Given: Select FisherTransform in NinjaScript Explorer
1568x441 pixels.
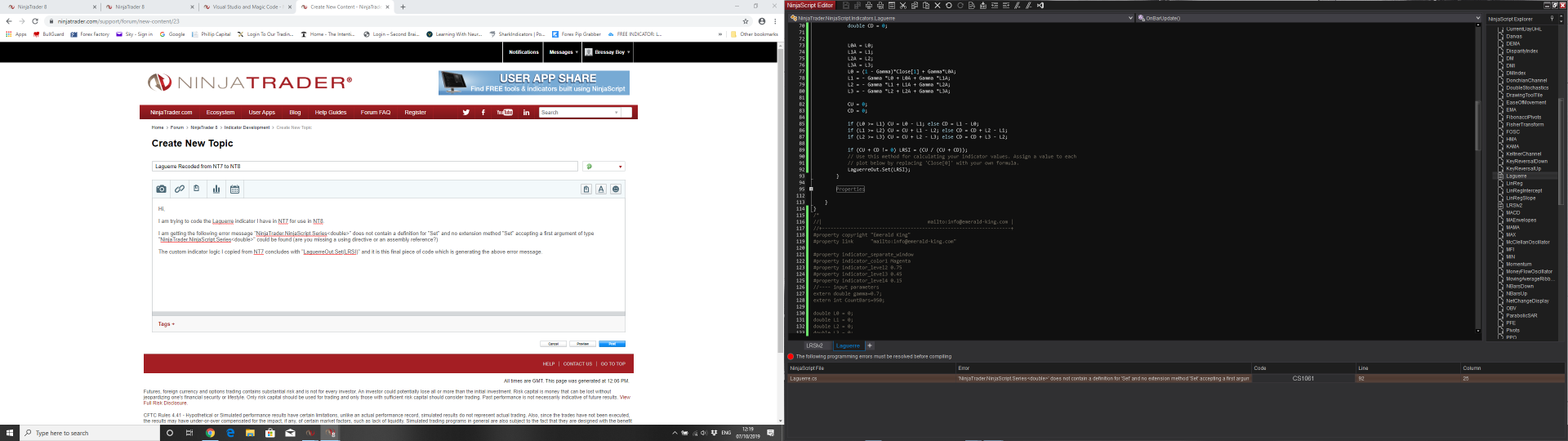Looking at the screenshot, I should pos(1524,124).
